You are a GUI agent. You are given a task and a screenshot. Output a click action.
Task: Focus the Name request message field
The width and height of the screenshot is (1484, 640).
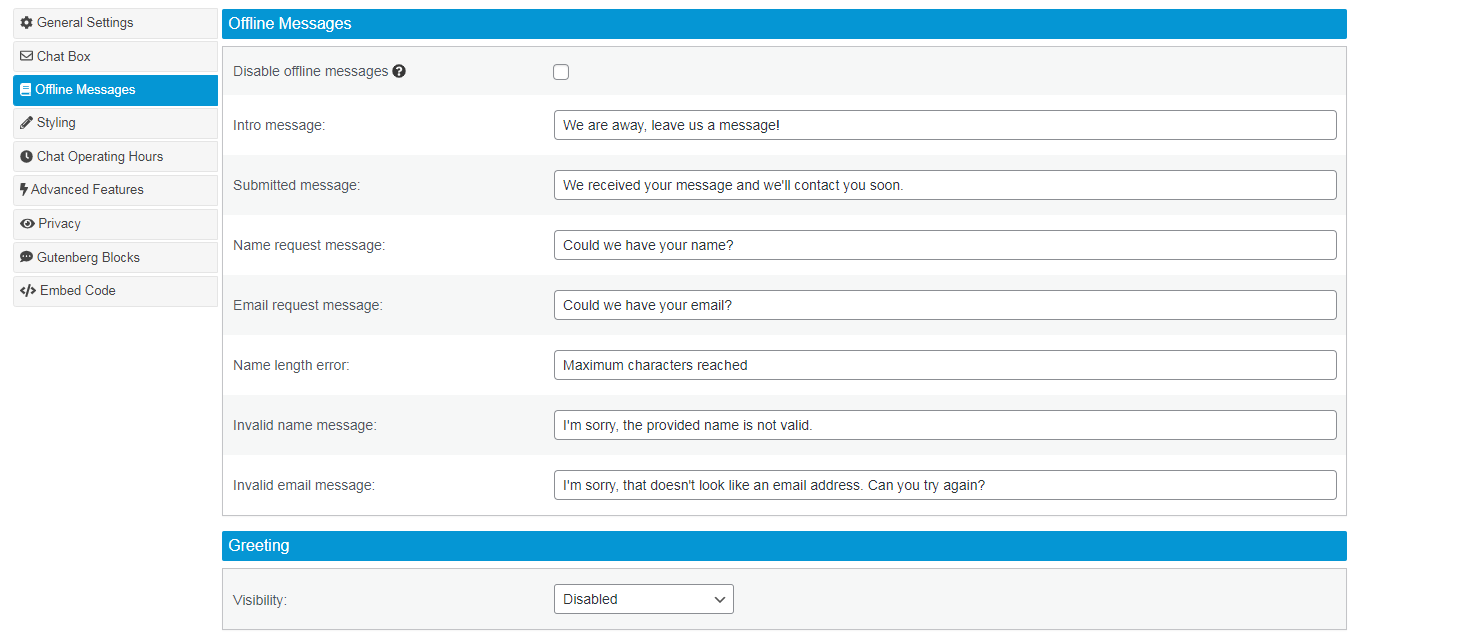pos(944,245)
